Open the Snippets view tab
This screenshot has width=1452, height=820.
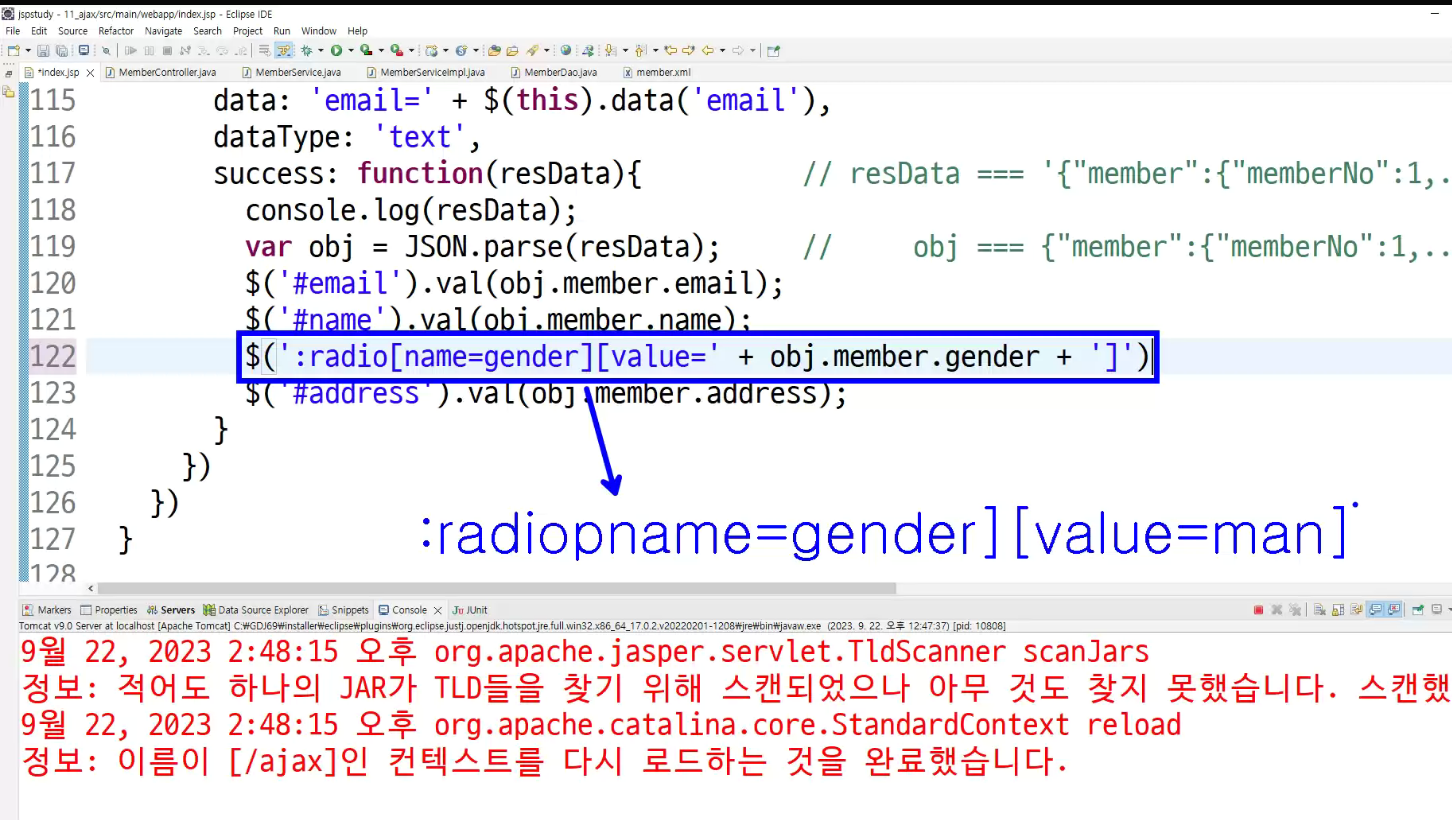click(x=344, y=610)
